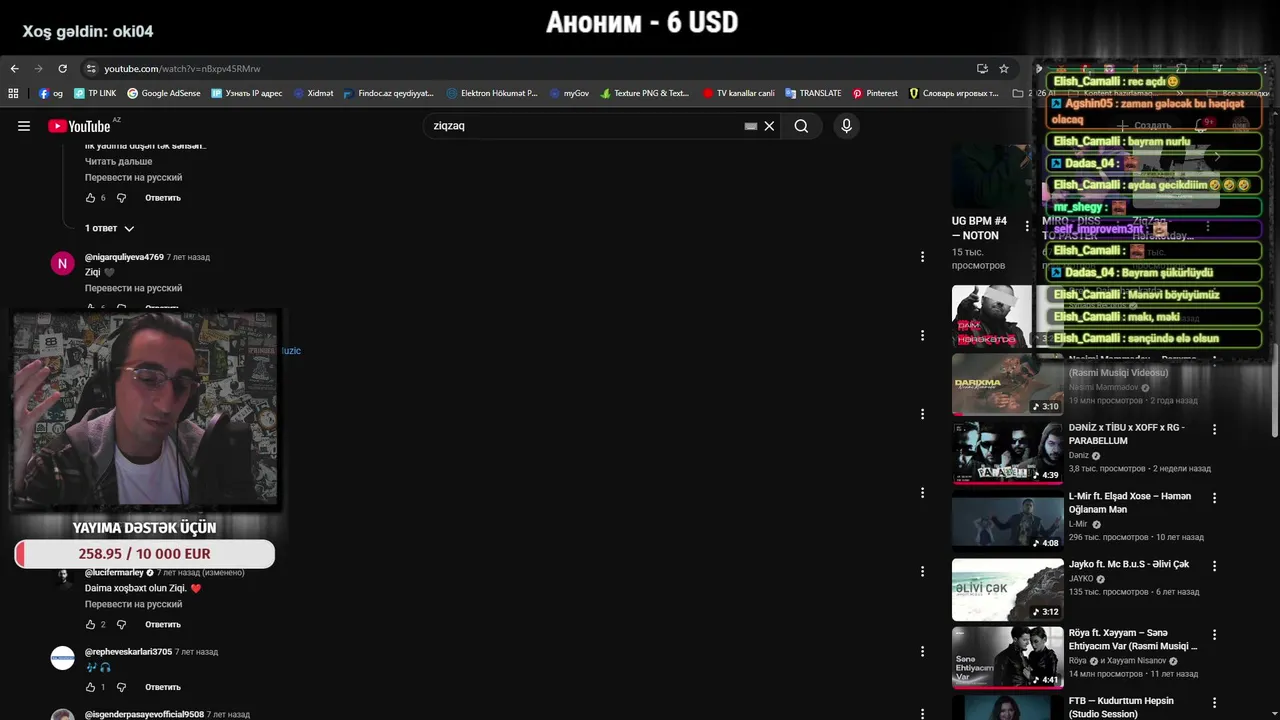Open the @repheveskarlari3705 username link

click(x=128, y=651)
